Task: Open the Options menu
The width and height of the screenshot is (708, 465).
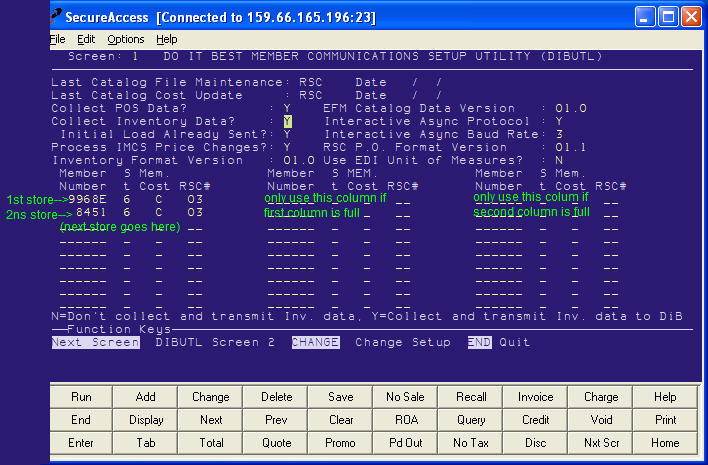Action: 126,39
